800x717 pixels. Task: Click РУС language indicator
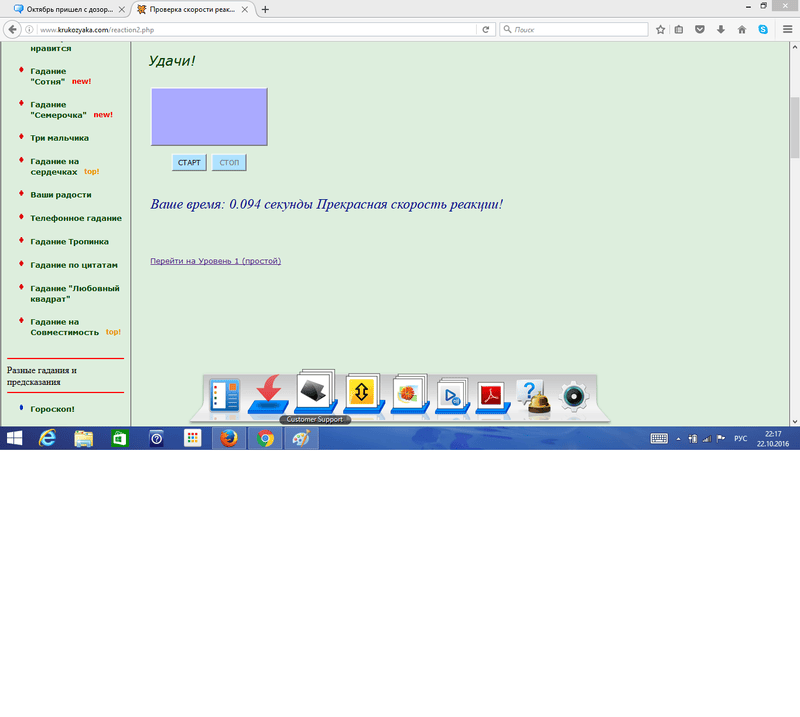click(x=740, y=438)
